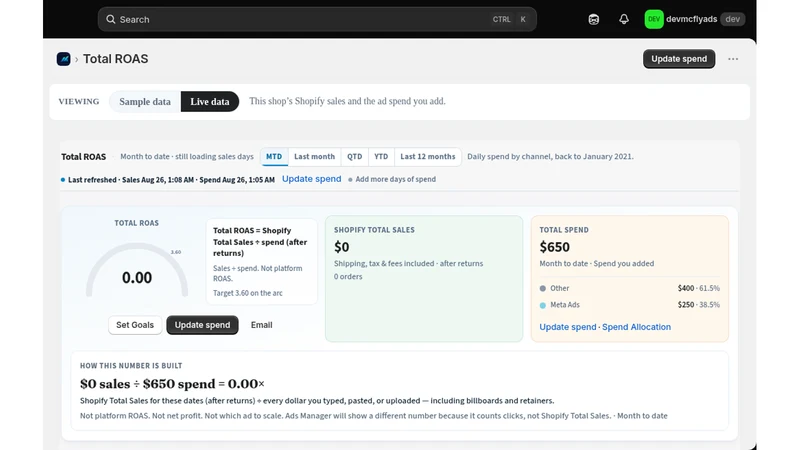Click the SHOPIFY TOTAL SALES heading

tap(374, 230)
